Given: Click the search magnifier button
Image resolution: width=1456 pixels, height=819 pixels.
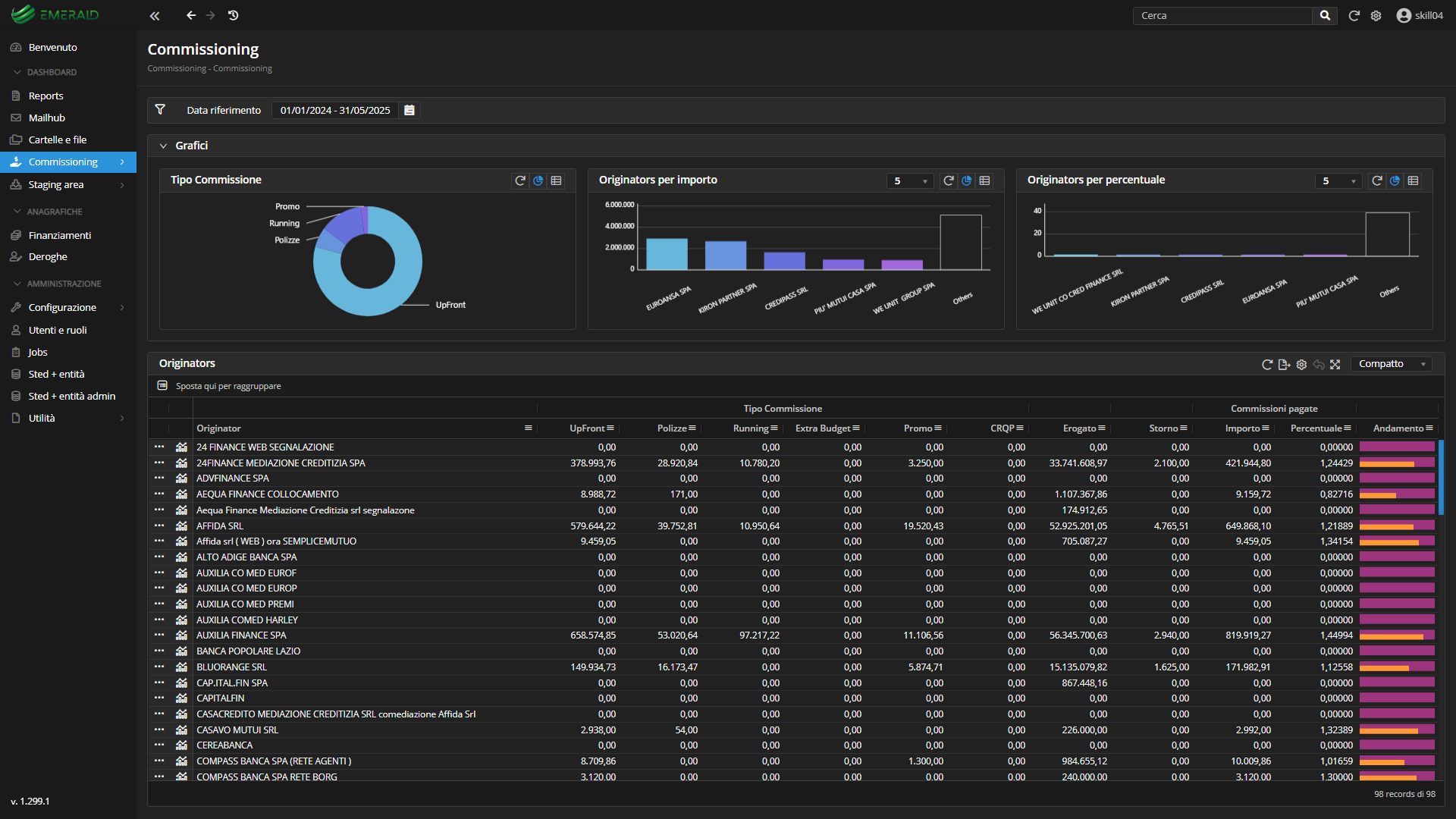Looking at the screenshot, I should pyautogui.click(x=1325, y=15).
